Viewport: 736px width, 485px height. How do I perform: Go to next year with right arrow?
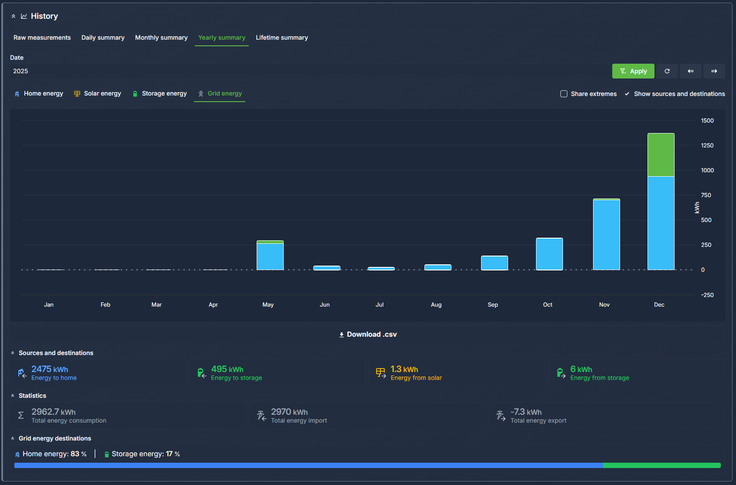coord(714,71)
